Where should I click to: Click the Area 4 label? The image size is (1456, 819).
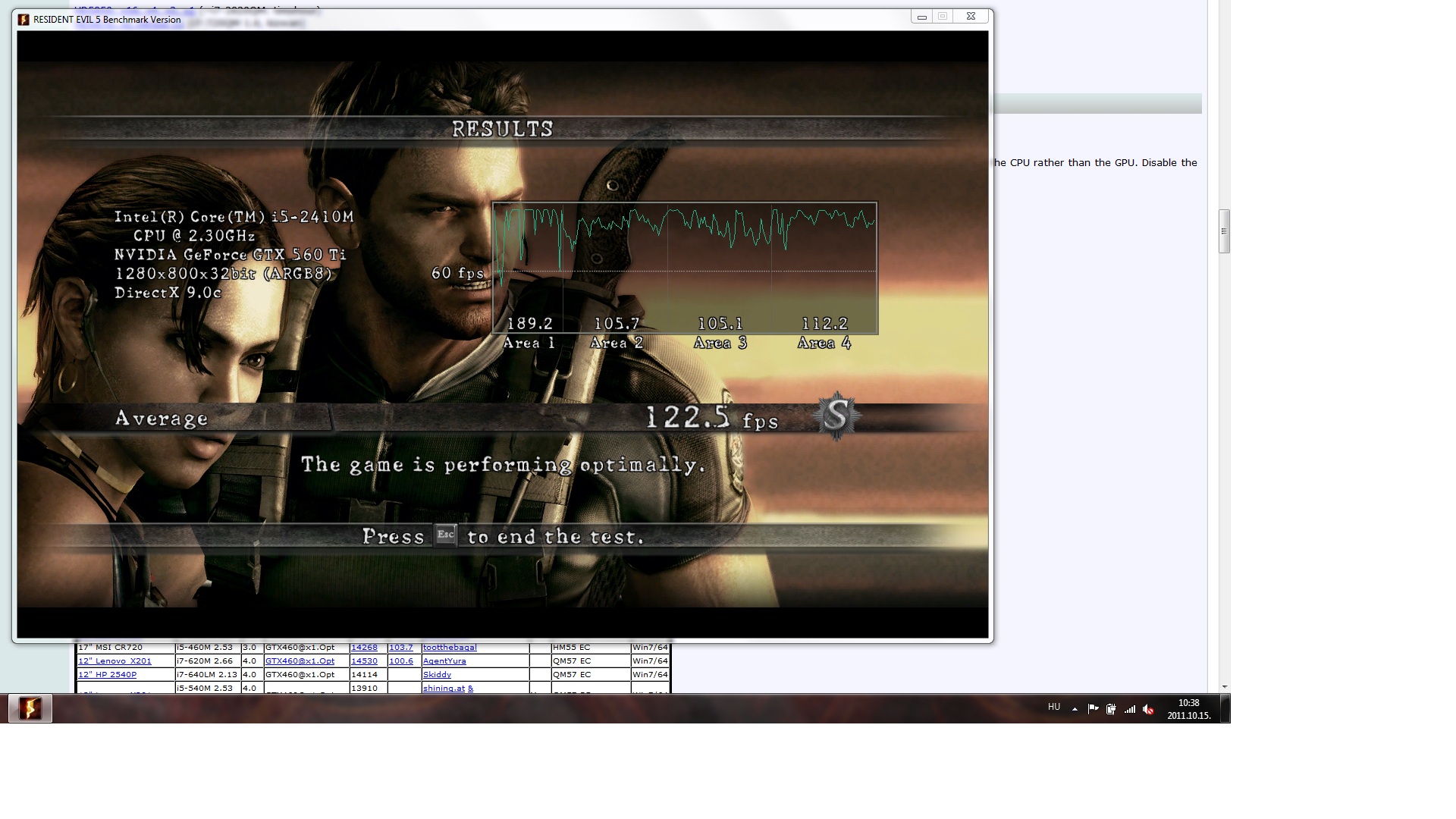(824, 344)
